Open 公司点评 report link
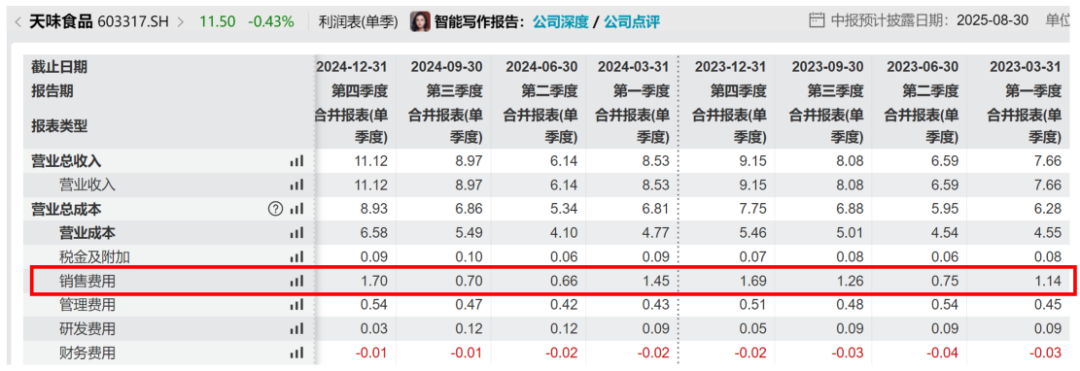 (632, 21)
